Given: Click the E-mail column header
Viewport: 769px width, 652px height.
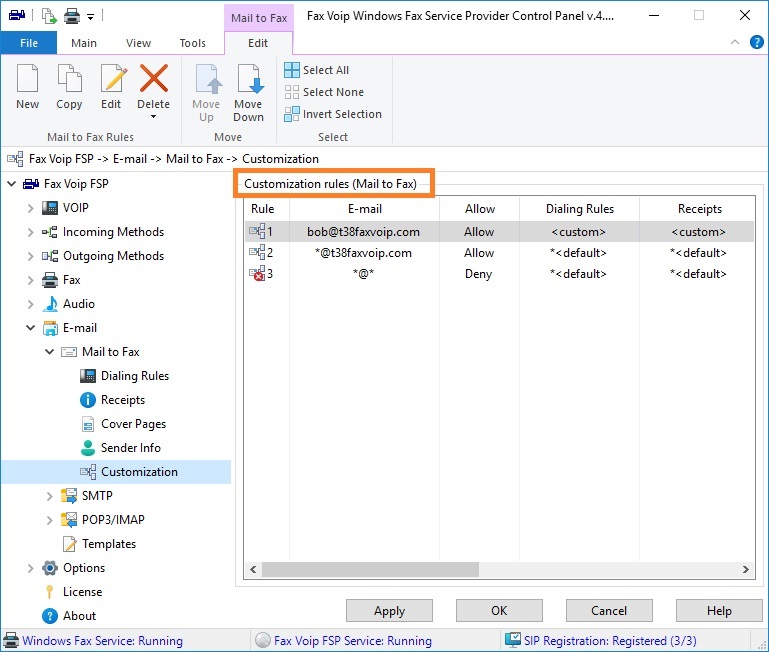Looking at the screenshot, I should (x=364, y=209).
